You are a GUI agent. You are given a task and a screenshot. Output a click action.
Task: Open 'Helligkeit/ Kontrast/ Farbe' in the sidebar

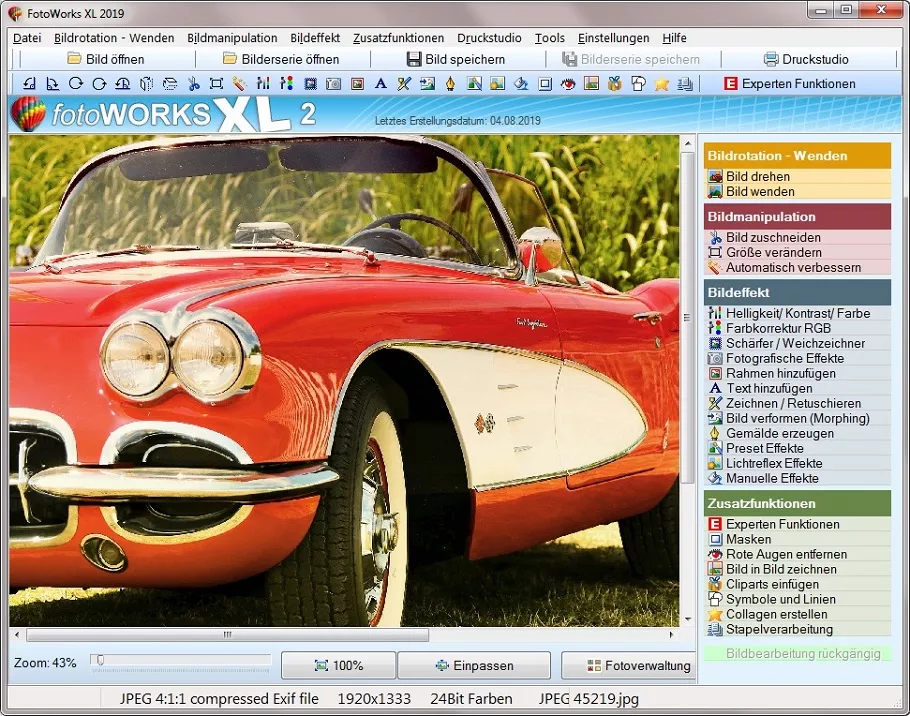pyautogui.click(x=797, y=313)
